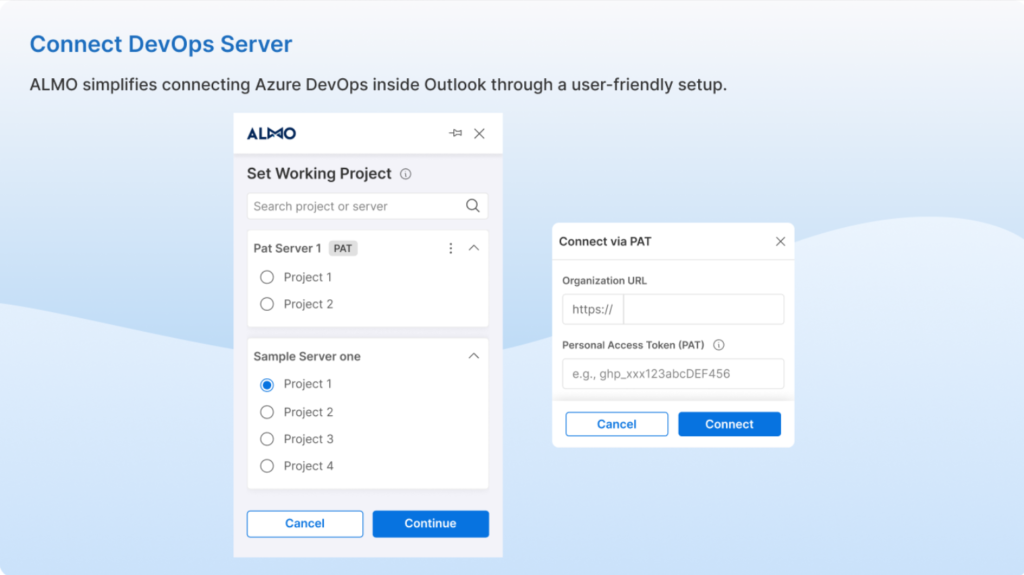Select Project 2 under Sample Server one

pos(266,412)
